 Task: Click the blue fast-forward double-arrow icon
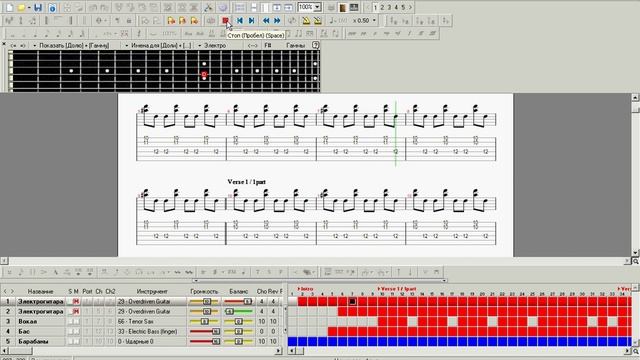[x=277, y=20]
